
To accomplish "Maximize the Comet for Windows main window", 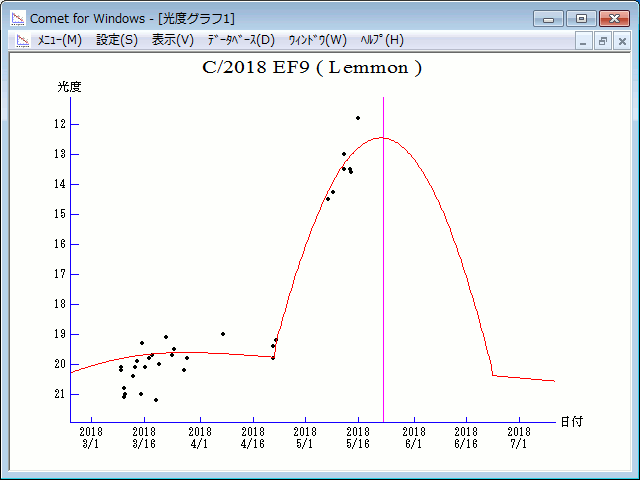I will [580, 18].
